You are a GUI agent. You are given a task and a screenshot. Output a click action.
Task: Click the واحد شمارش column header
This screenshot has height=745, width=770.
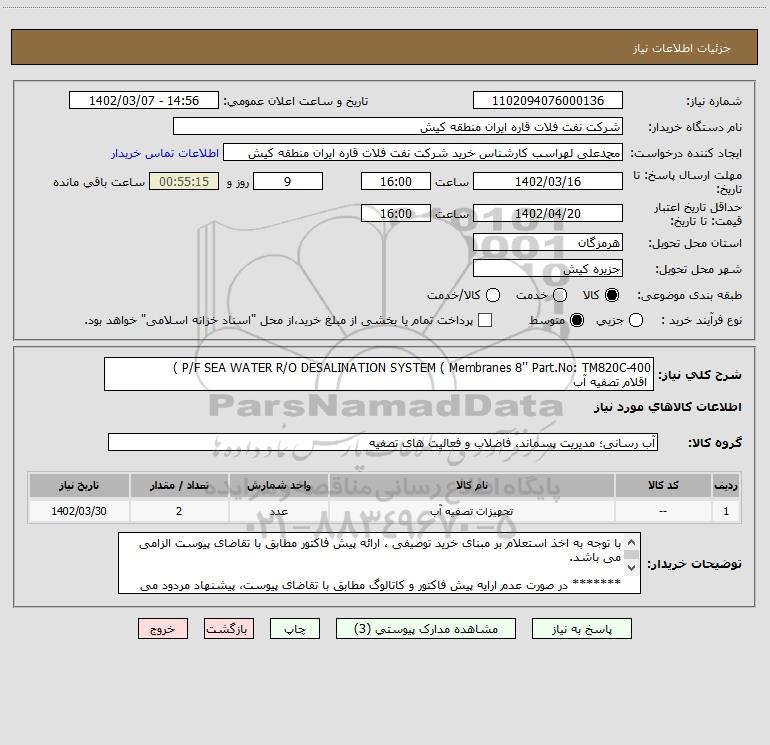[278, 485]
